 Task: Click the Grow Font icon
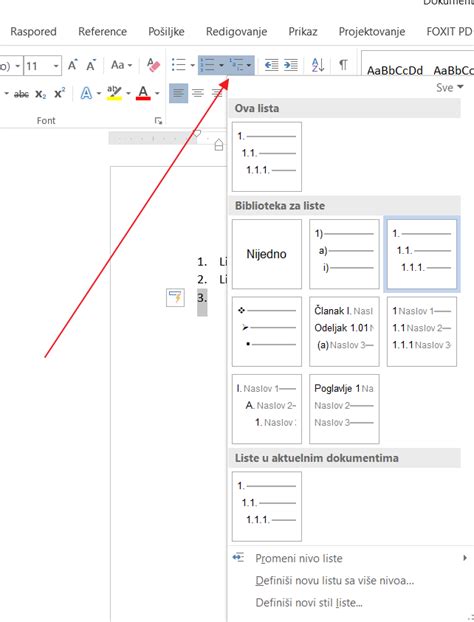pos(72,65)
